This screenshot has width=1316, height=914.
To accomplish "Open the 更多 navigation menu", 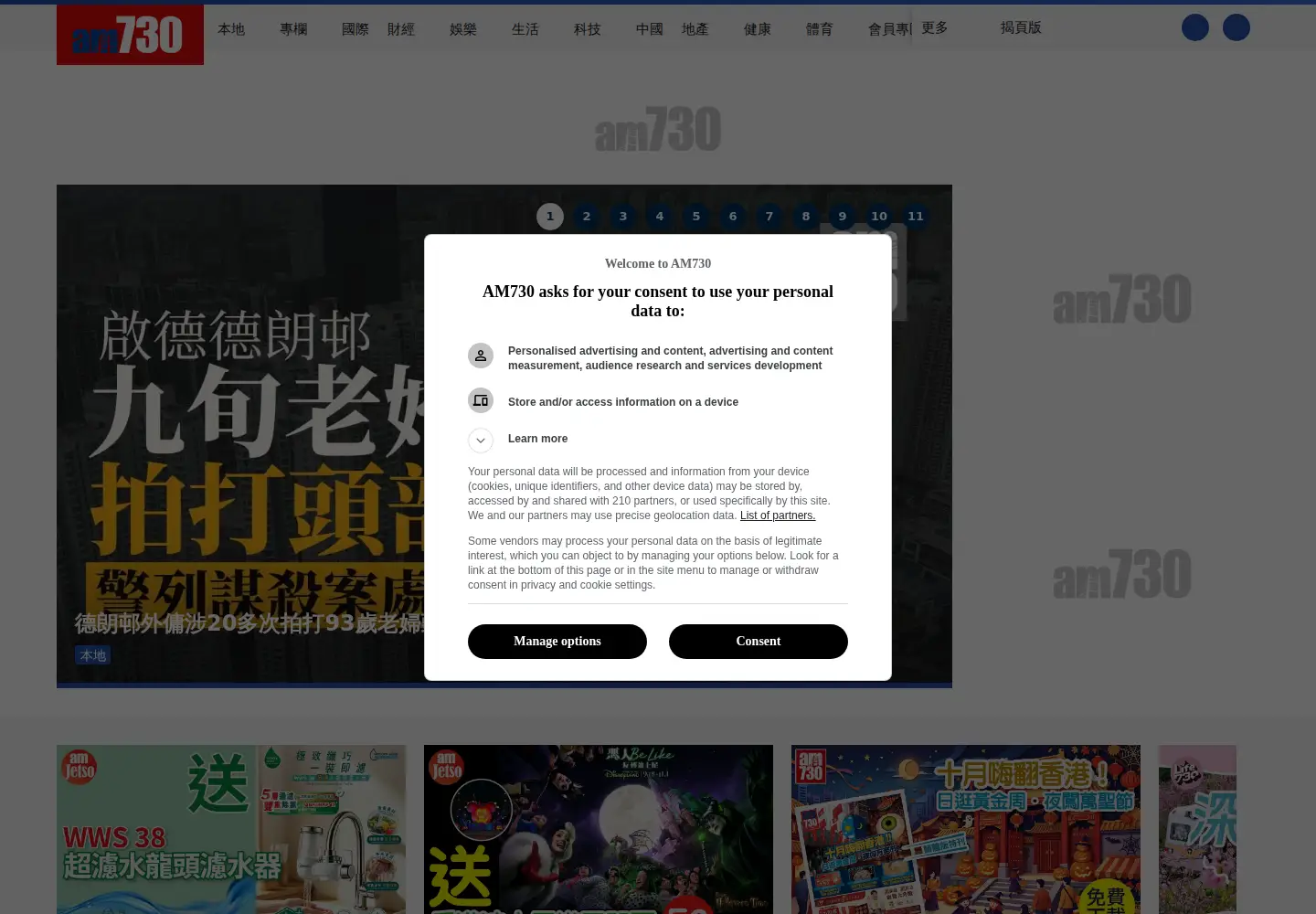I will 934,27.
